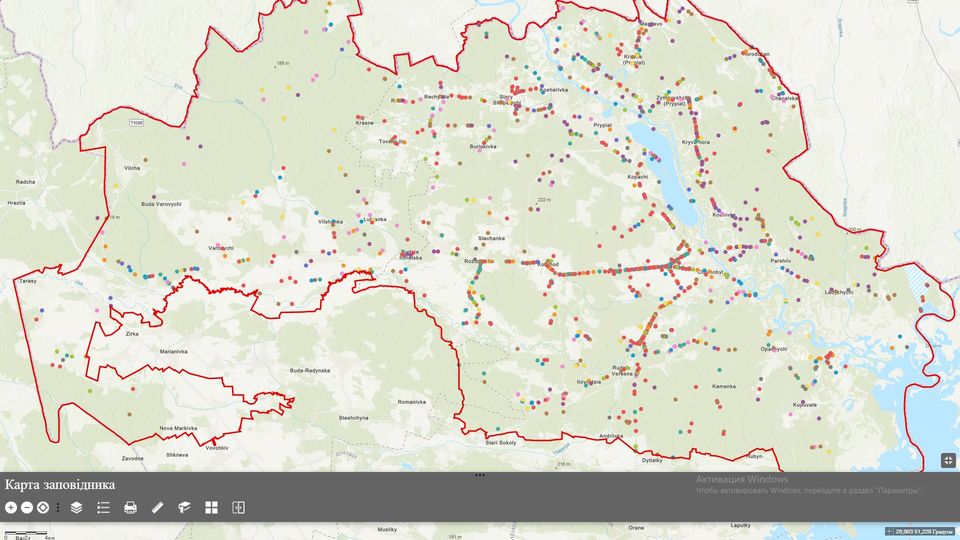Click the Buda-Radynska place label
The image size is (960, 540).
coord(309,370)
